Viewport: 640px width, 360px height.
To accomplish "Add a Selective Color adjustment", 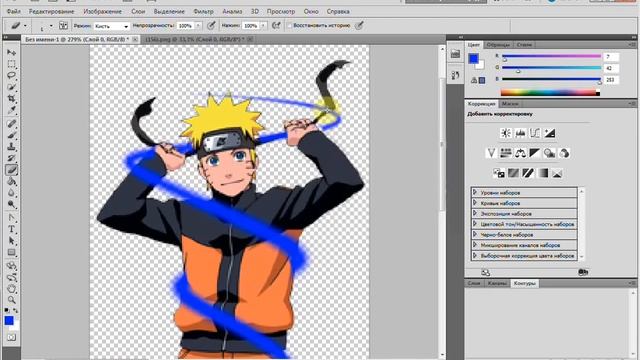I will click(557, 173).
